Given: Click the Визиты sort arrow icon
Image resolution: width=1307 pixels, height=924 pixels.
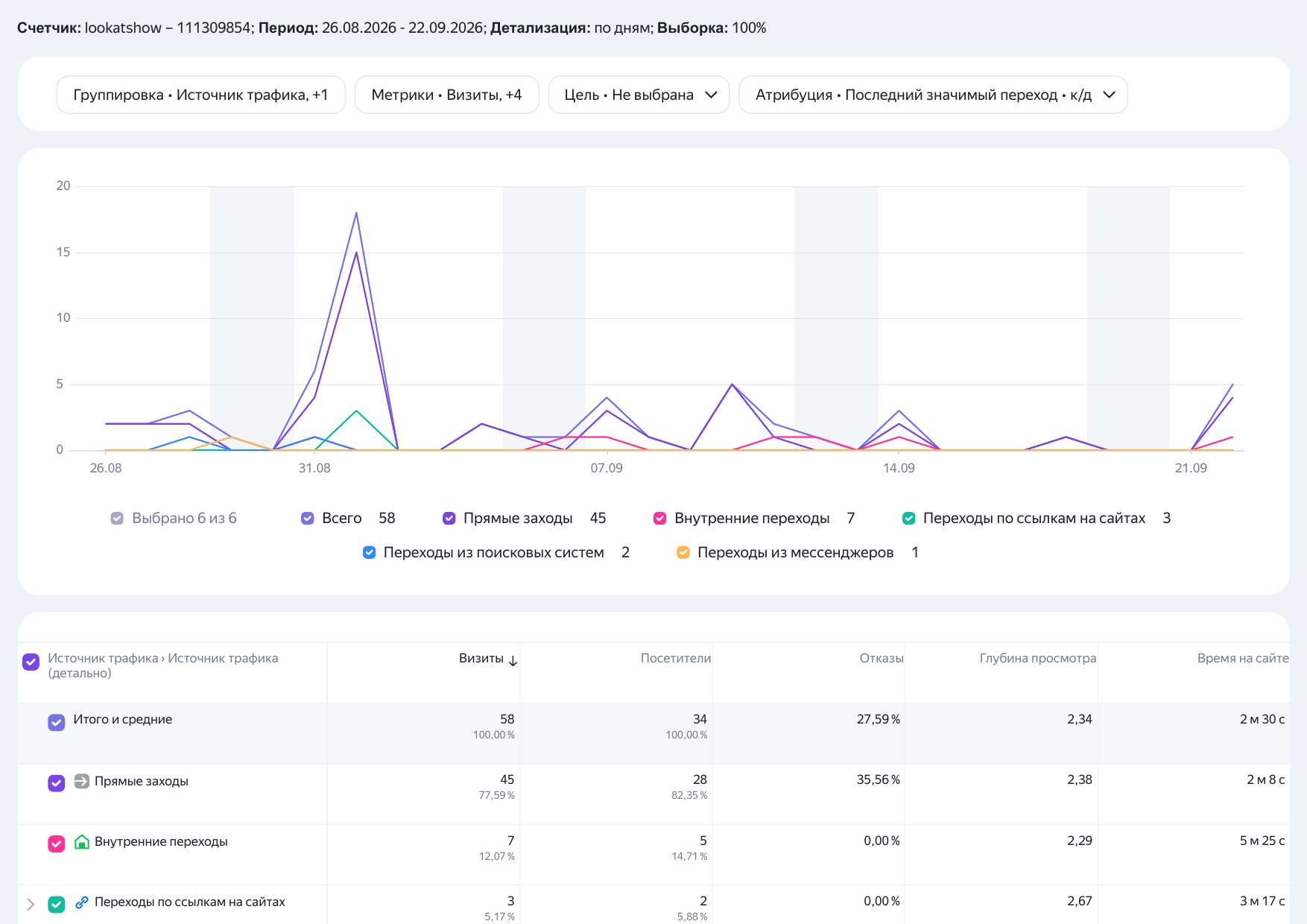Looking at the screenshot, I should coord(513,660).
